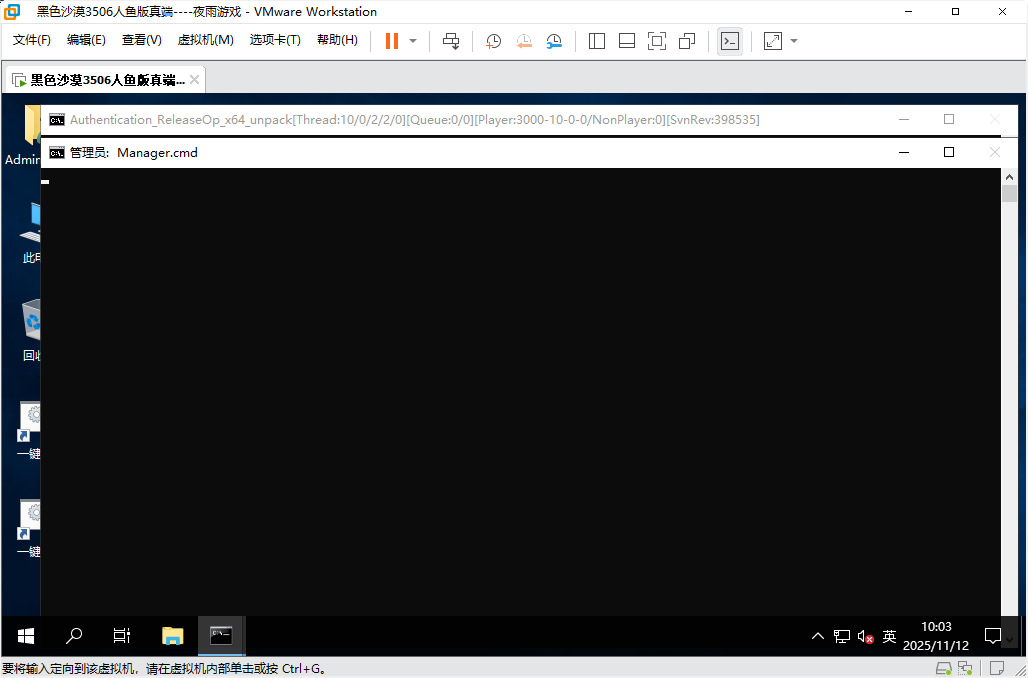
Task: Toggle the library sidebar view
Action: (597, 41)
